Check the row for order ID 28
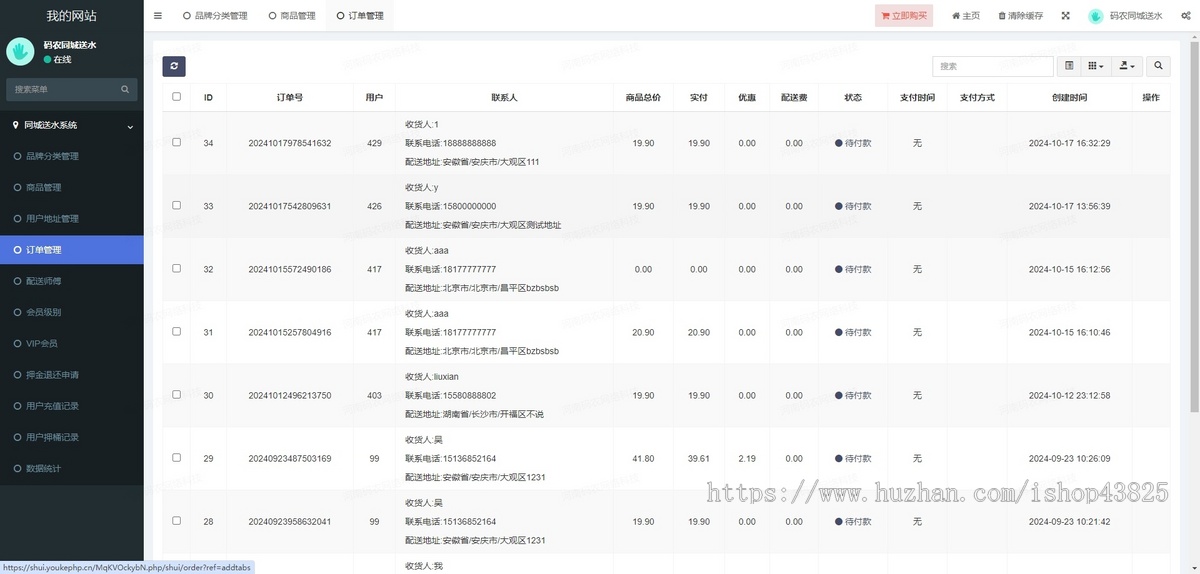Image resolution: width=1200 pixels, height=574 pixels. tap(177, 520)
